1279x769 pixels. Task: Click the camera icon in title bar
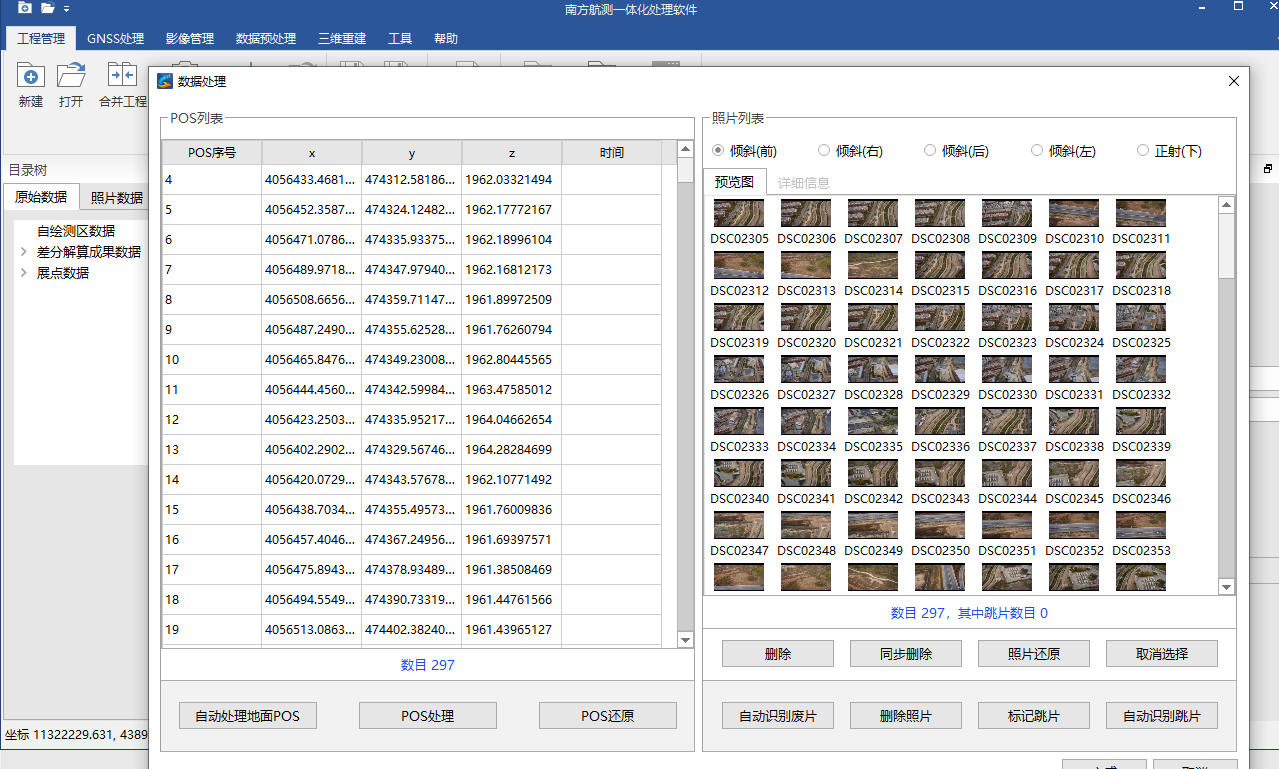(x=24, y=9)
